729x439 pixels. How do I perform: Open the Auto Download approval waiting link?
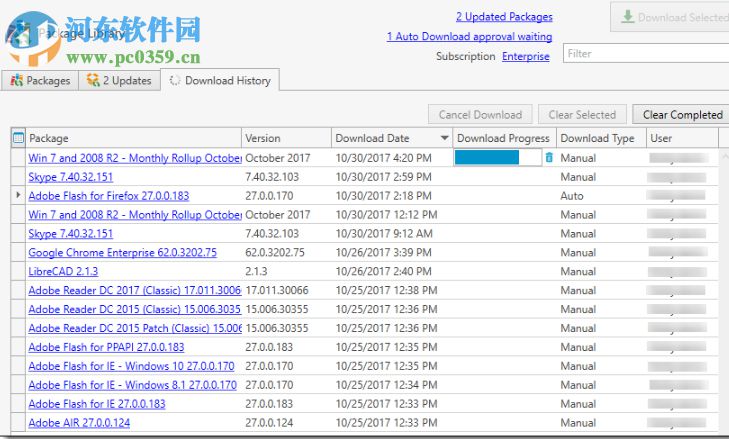pyautogui.click(x=470, y=36)
